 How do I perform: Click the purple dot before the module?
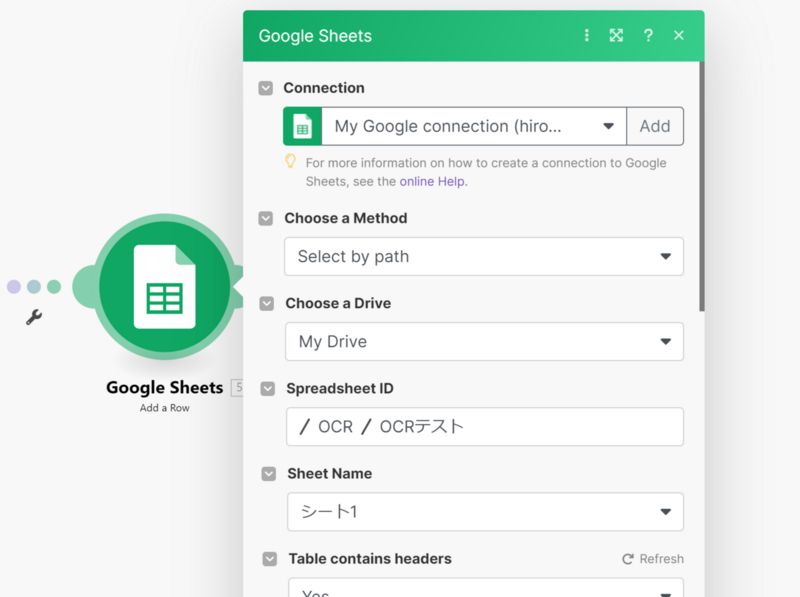(14, 287)
